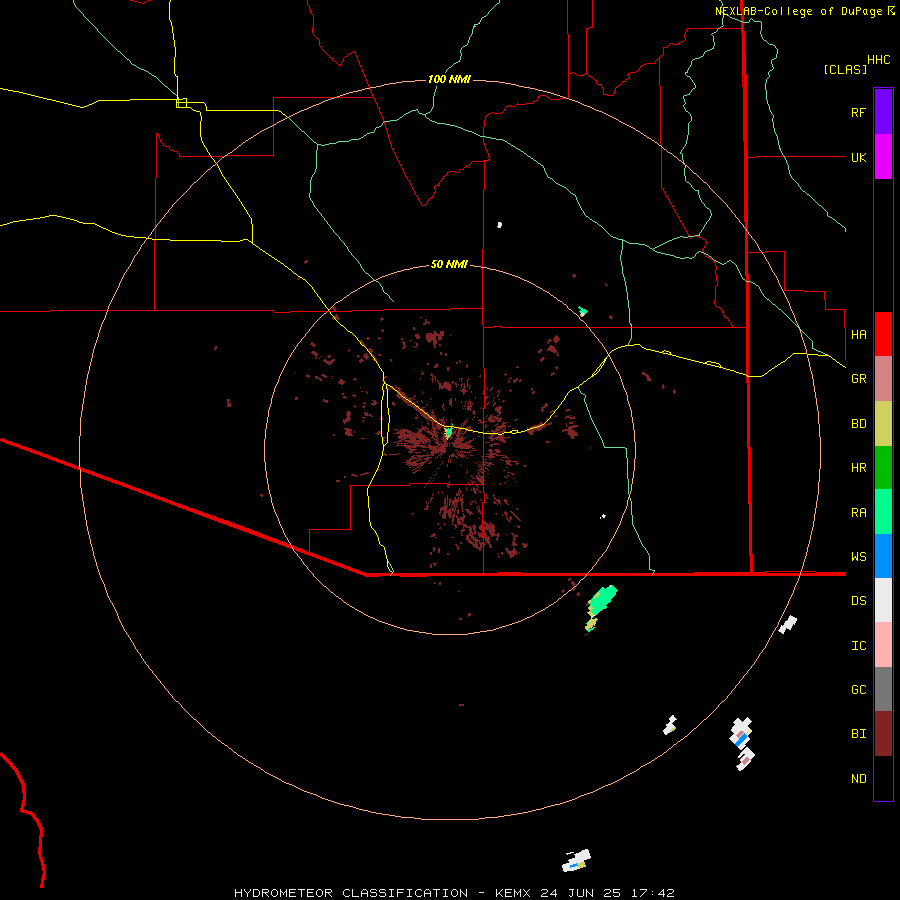
Task: Click the NEXLAB-College of DuPage credit text
Action: pyautogui.click(x=798, y=11)
